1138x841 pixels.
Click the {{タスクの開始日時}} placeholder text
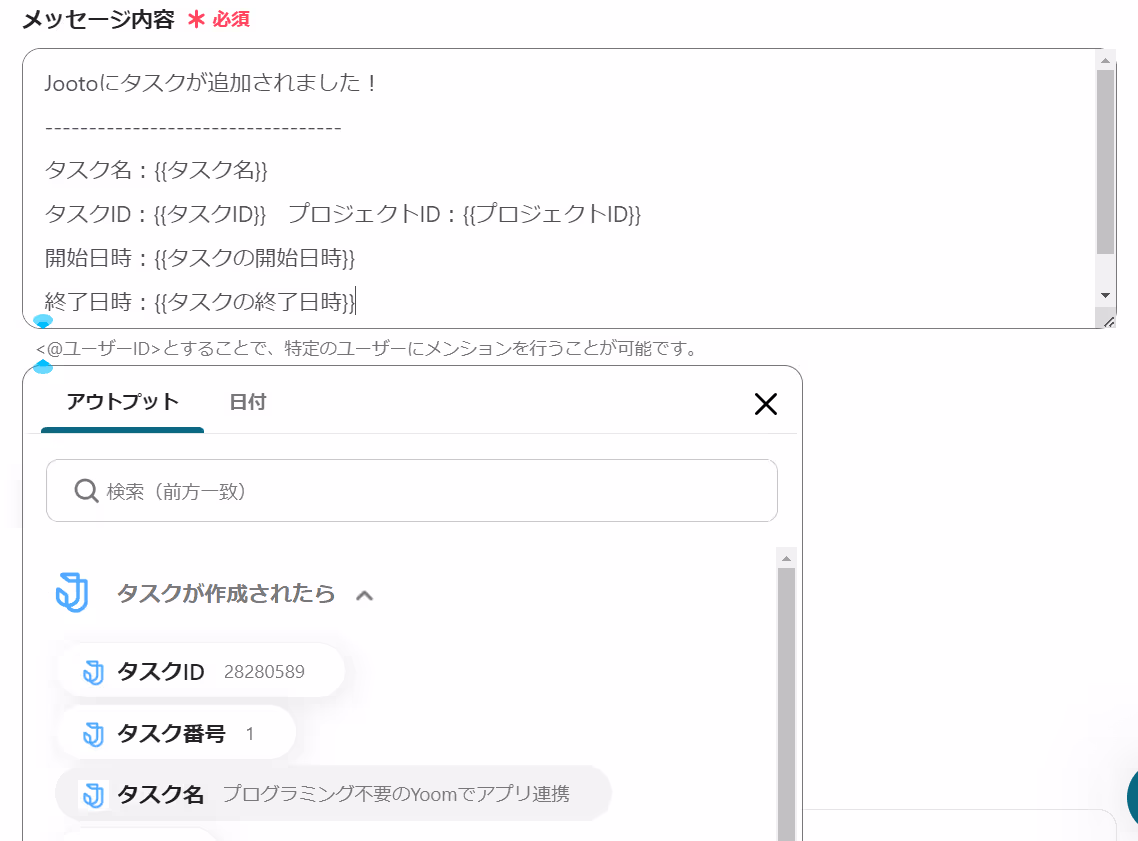(x=255, y=258)
